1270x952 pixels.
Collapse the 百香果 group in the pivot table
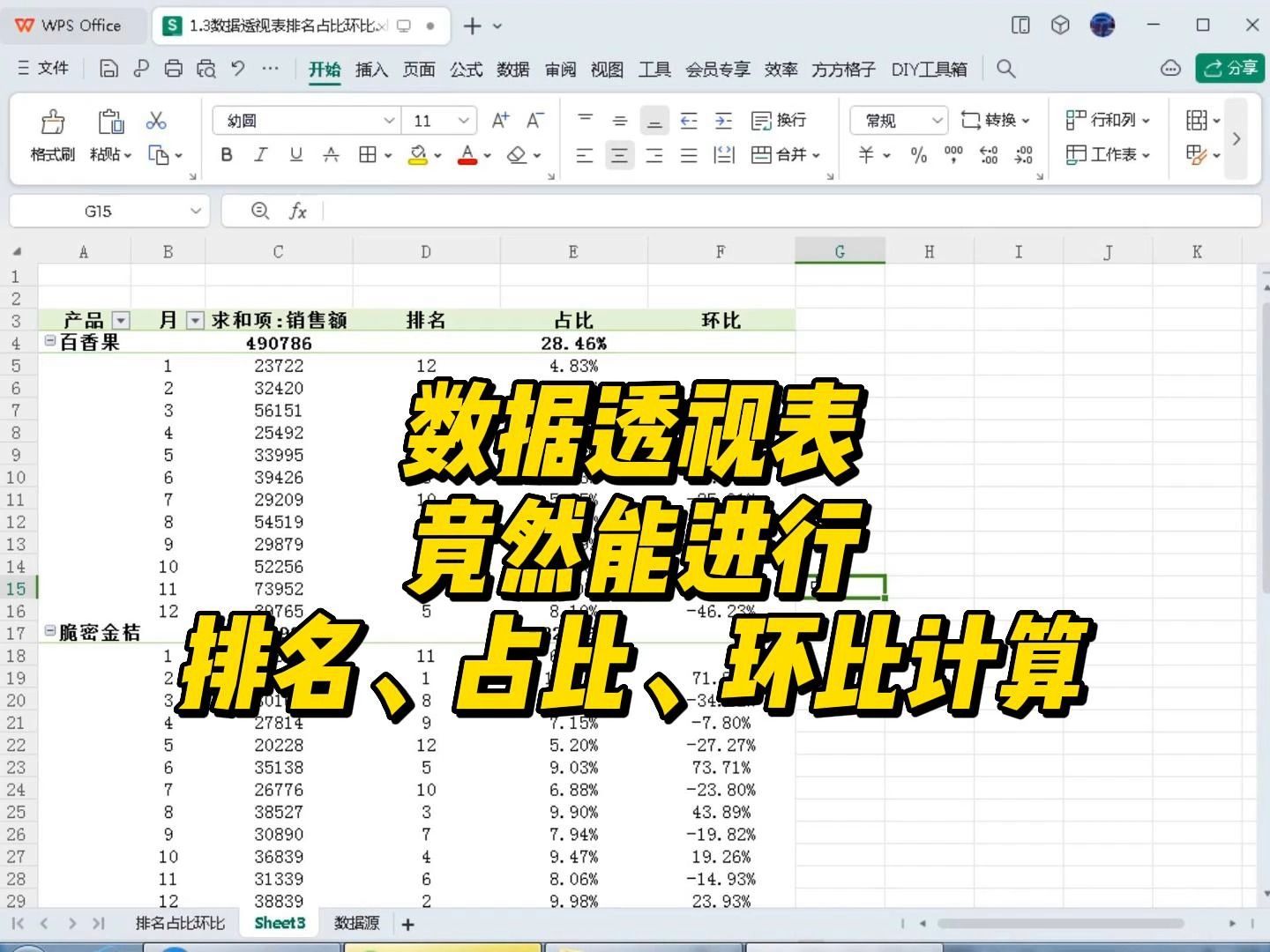[x=50, y=342]
